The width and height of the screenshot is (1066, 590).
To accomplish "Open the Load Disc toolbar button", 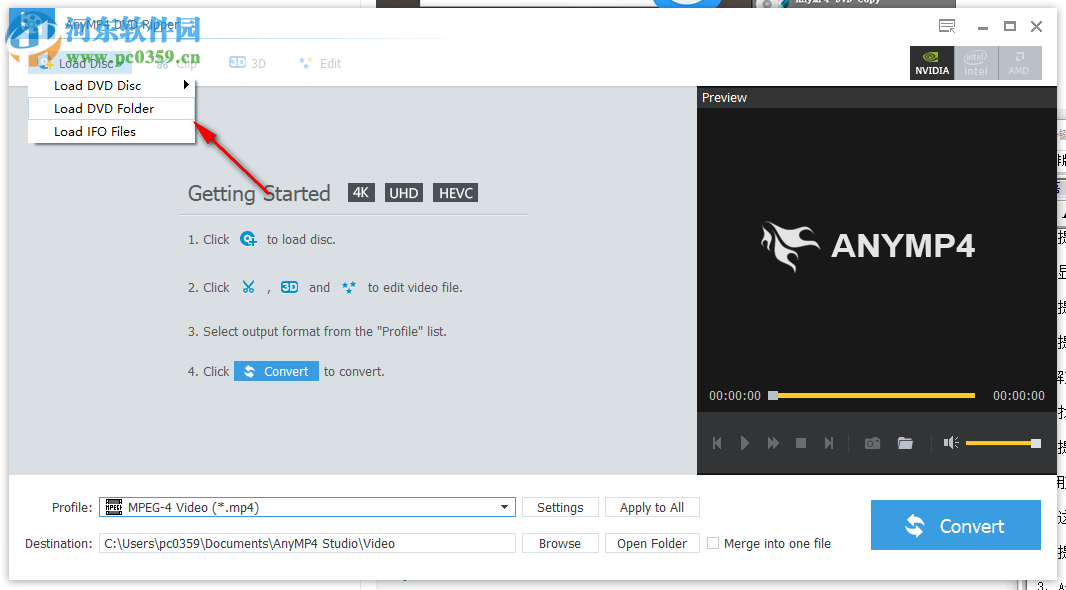I will pos(80,63).
